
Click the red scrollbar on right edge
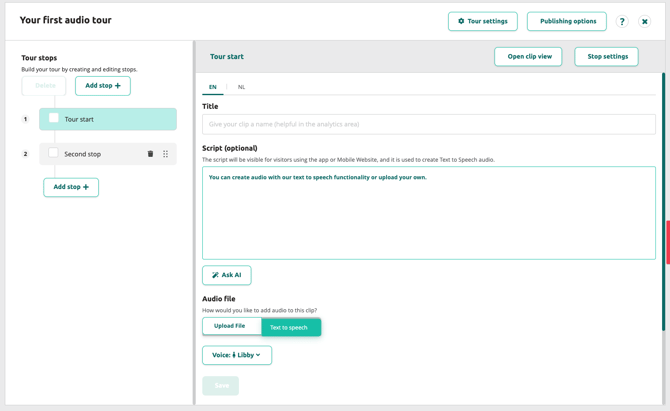(x=667, y=242)
